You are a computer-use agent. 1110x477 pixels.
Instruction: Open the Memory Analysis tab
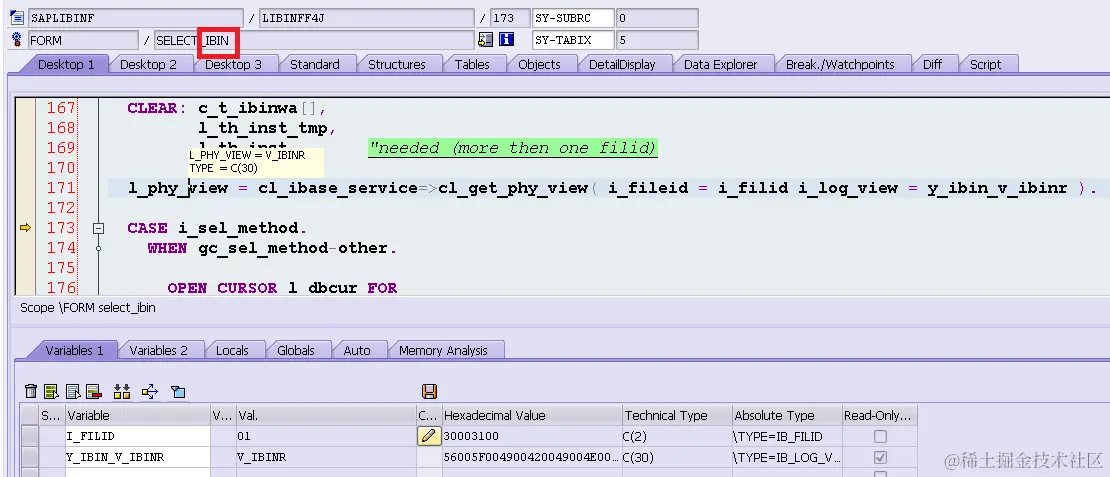pyautogui.click(x=443, y=350)
